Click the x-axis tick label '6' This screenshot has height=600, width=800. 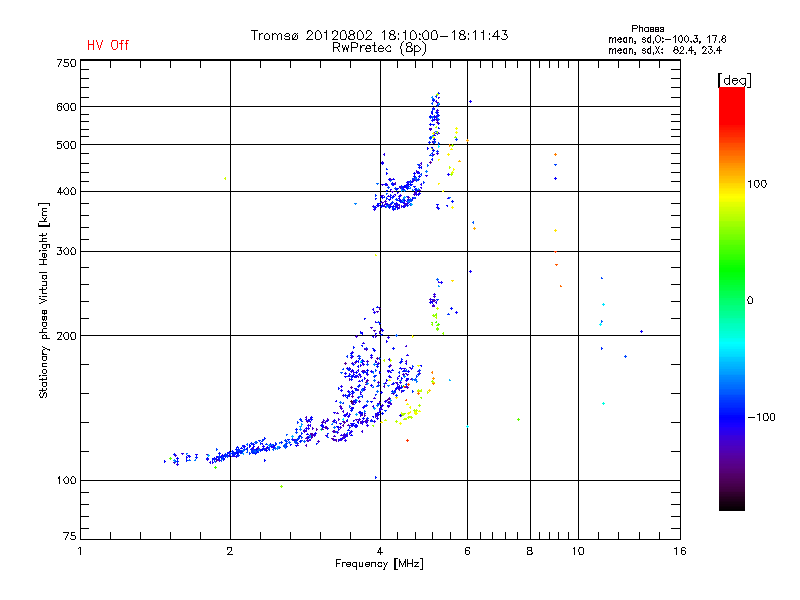467,551
